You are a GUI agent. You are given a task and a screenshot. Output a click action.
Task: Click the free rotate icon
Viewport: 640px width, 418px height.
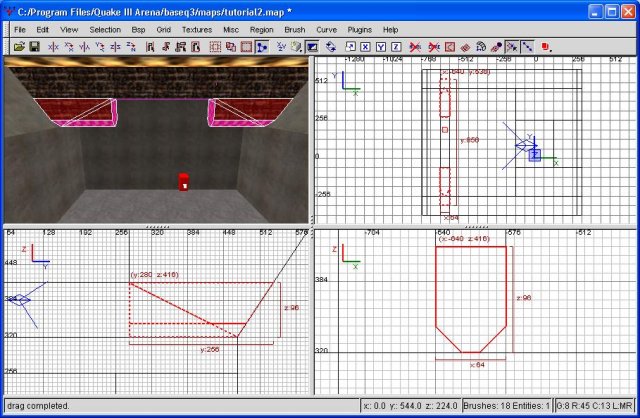331,47
